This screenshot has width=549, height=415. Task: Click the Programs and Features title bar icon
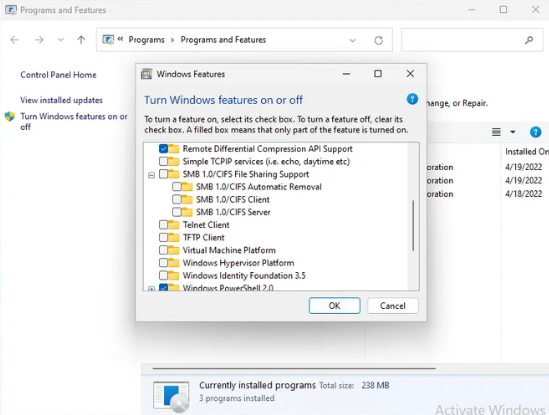11,10
